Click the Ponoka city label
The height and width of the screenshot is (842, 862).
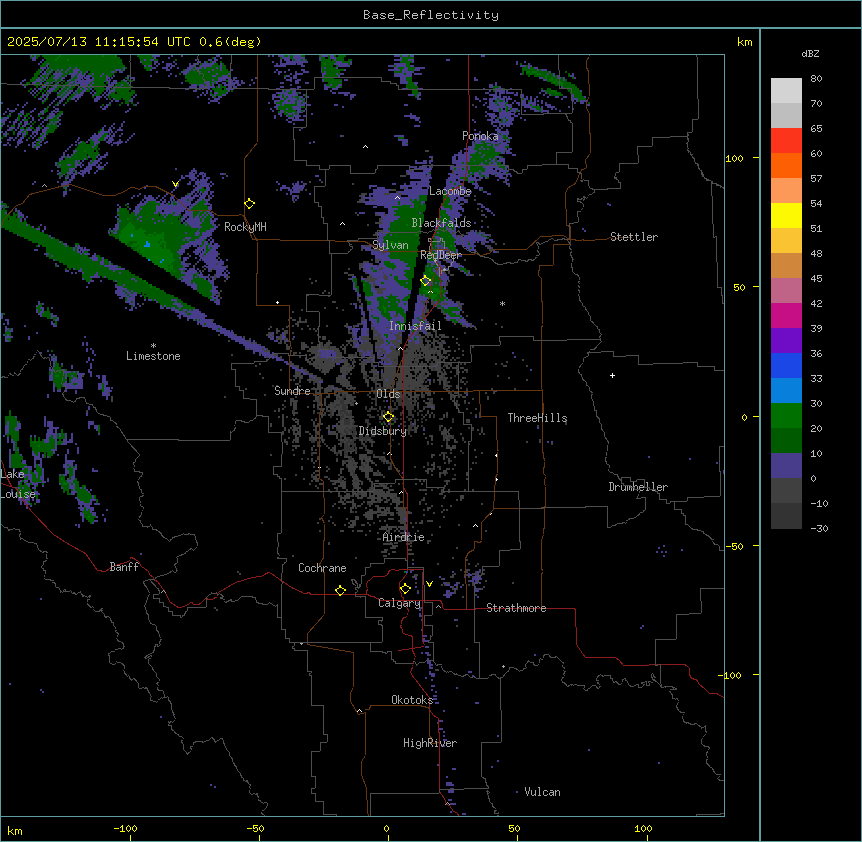tap(480, 136)
